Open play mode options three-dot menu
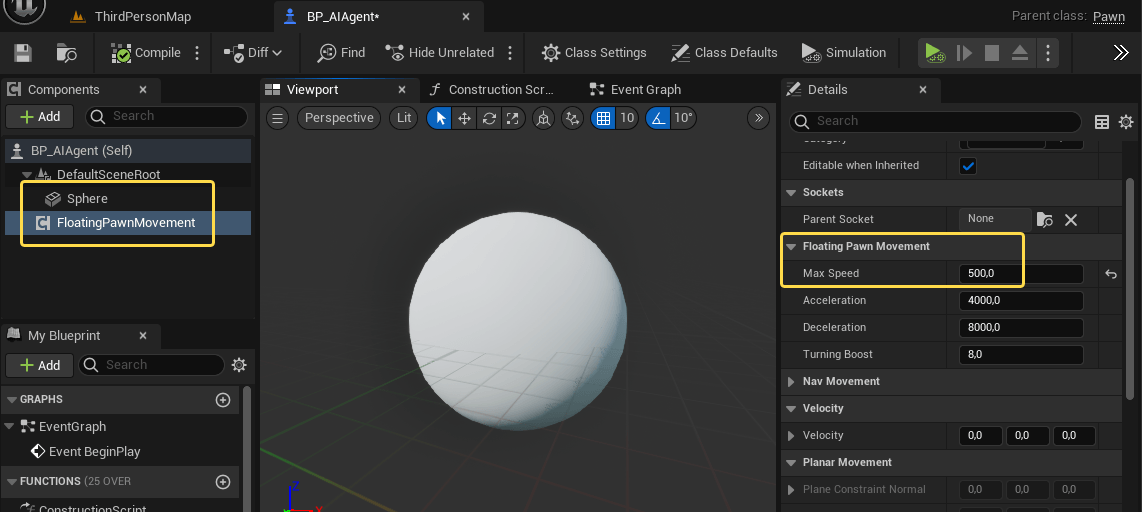Screen dimensions: 1142x512 [x=1047, y=52]
